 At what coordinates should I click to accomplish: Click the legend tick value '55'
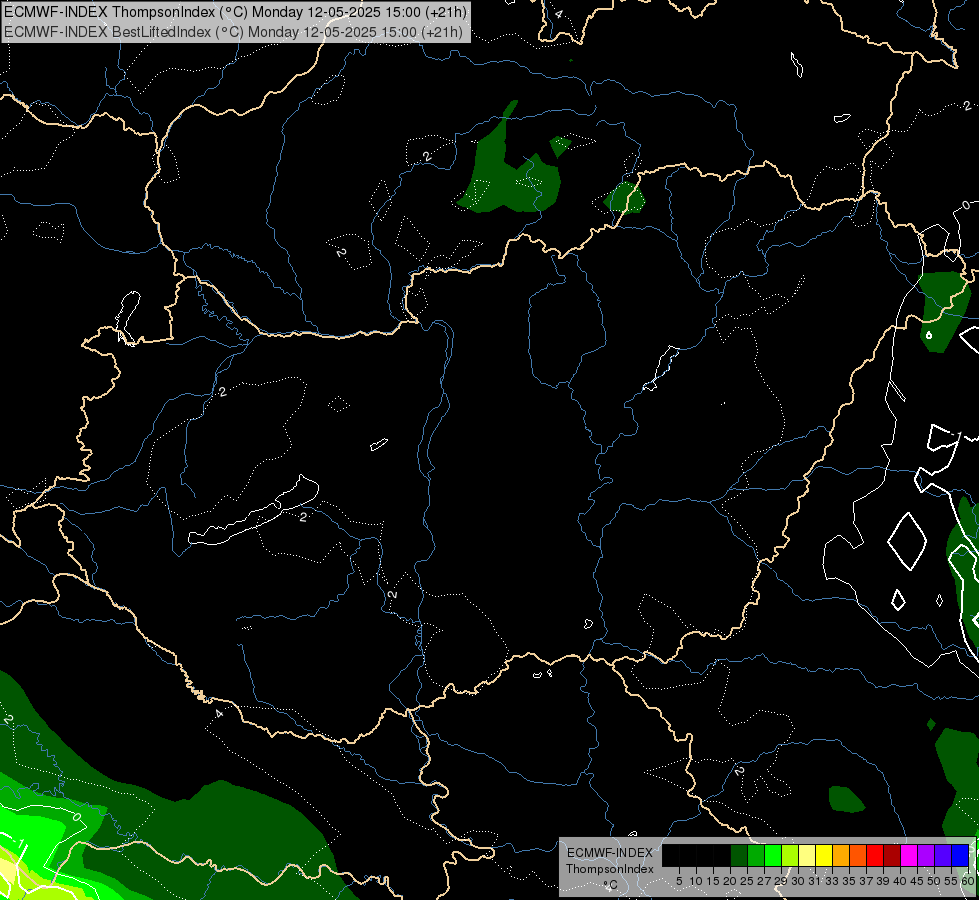pos(950,881)
